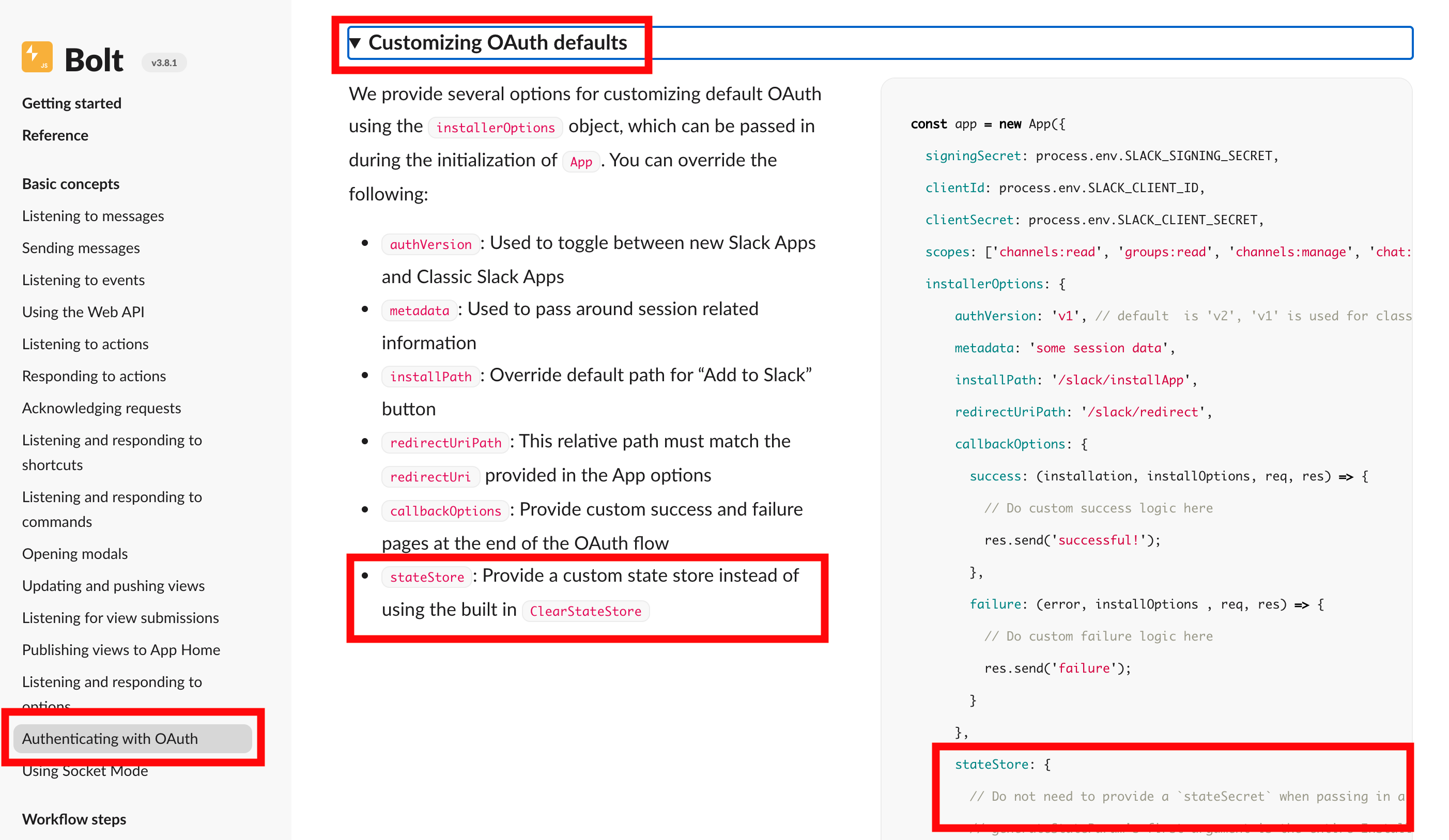This screenshot has width=1449, height=840.
Task: Open Responding to actions docs
Action: pos(94,376)
